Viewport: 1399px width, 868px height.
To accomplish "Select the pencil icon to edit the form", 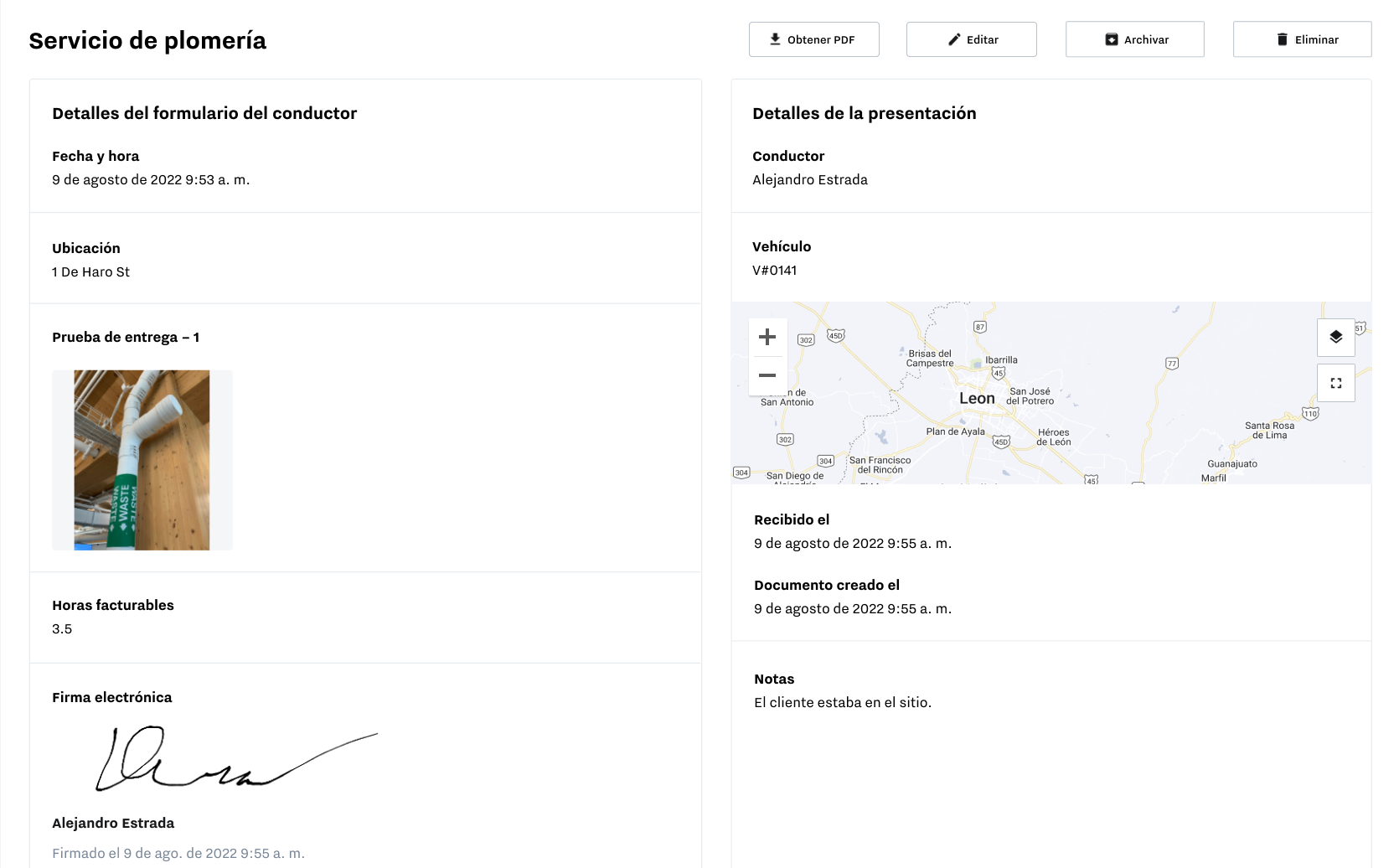I will [x=954, y=39].
